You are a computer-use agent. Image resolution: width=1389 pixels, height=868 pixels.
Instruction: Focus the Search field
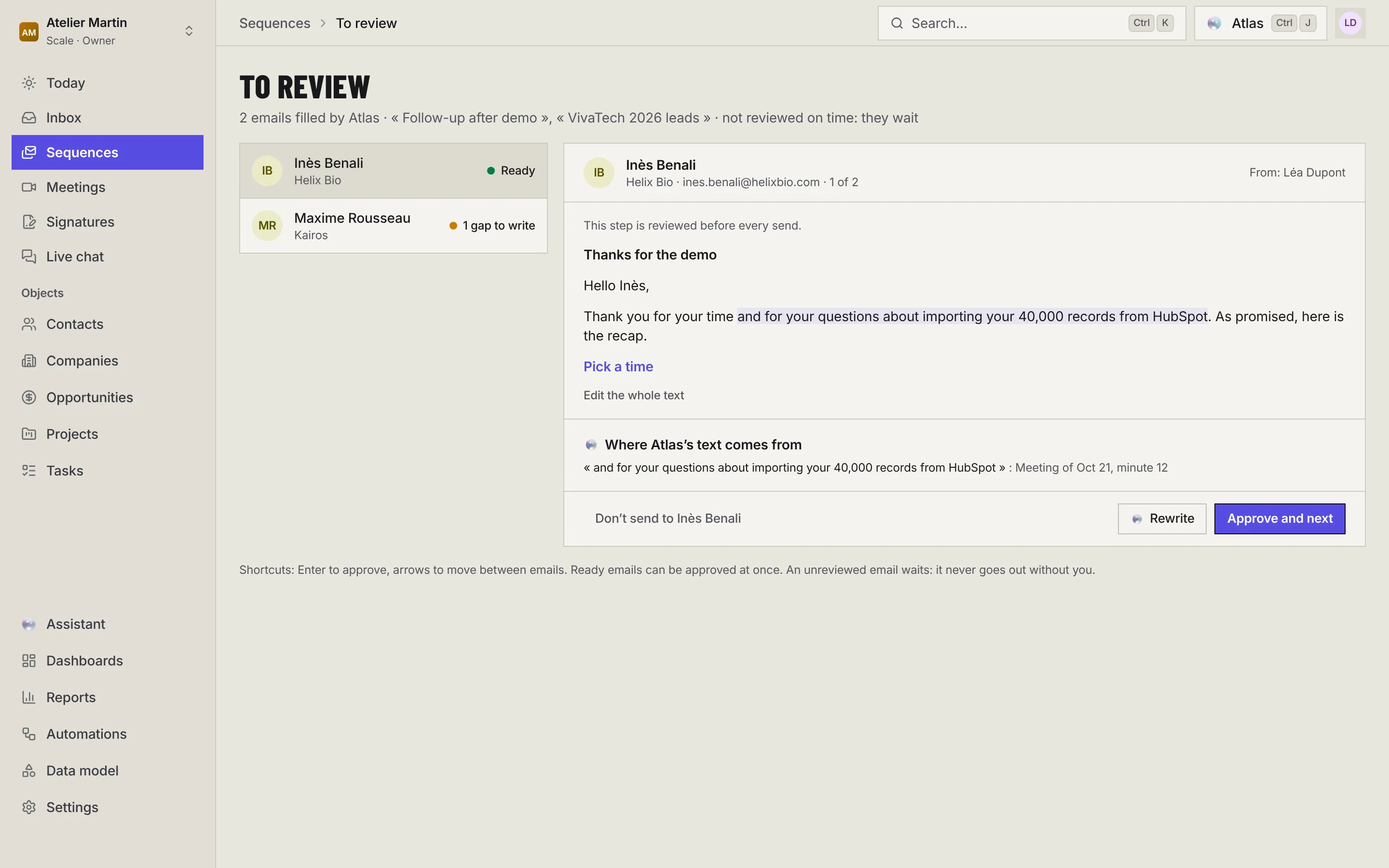click(1032, 23)
